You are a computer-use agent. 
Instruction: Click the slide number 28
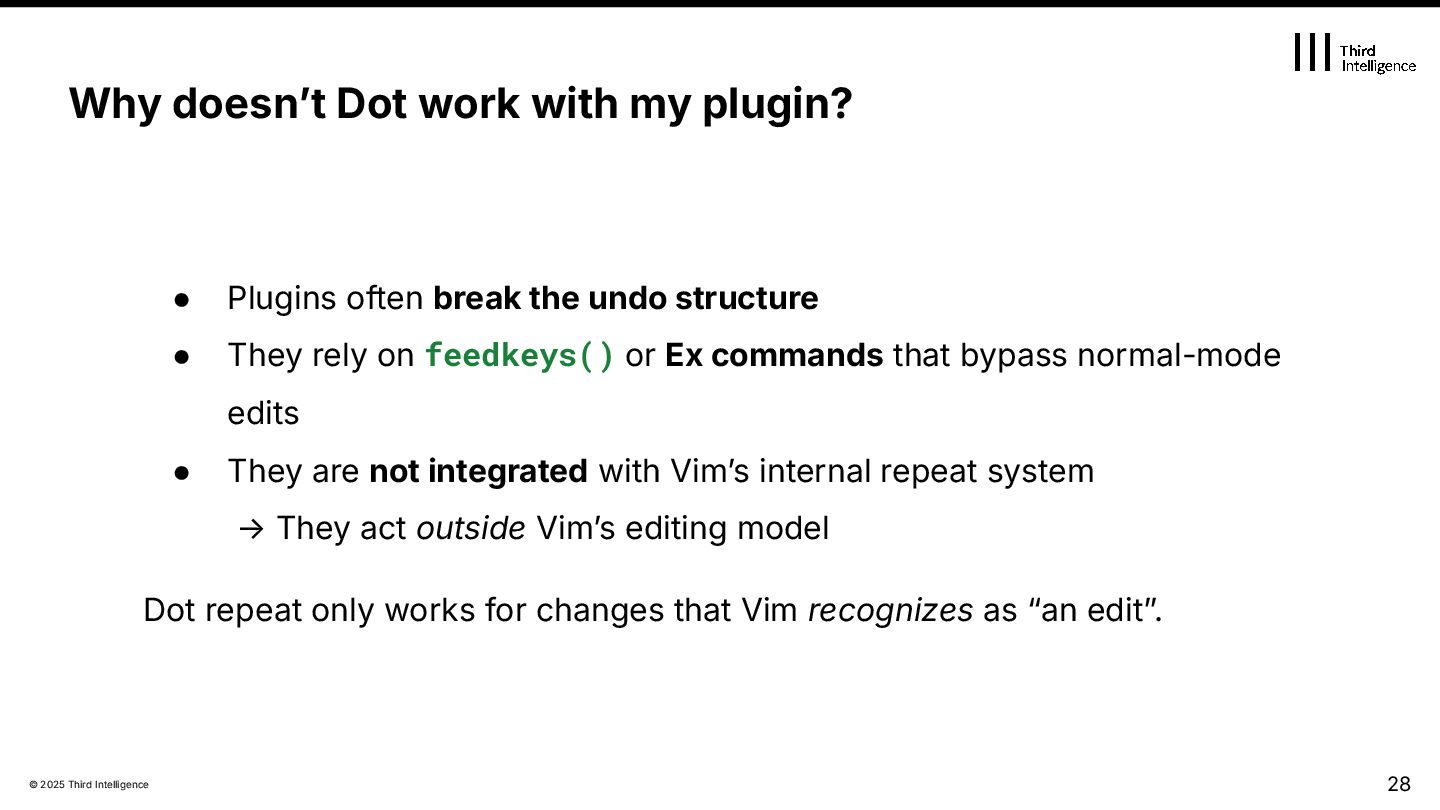point(1398,783)
